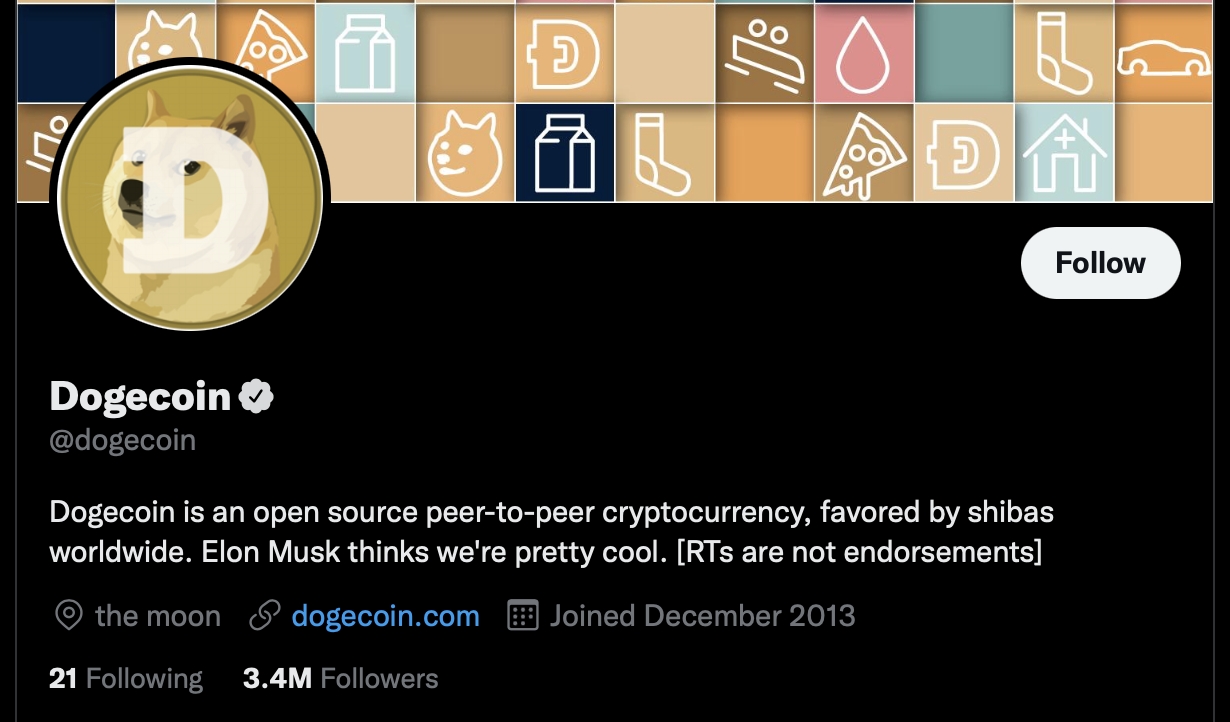Click the @dogecoin handle text
Viewport: 1230px width, 722px height.
tap(122, 441)
